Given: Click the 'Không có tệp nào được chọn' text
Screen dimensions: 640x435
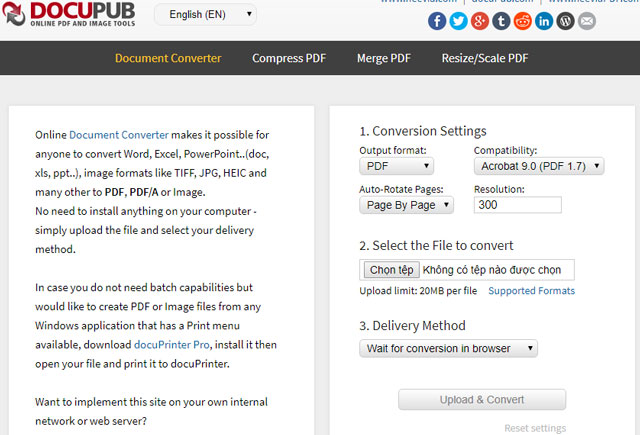Looking at the screenshot, I should pos(492,270).
